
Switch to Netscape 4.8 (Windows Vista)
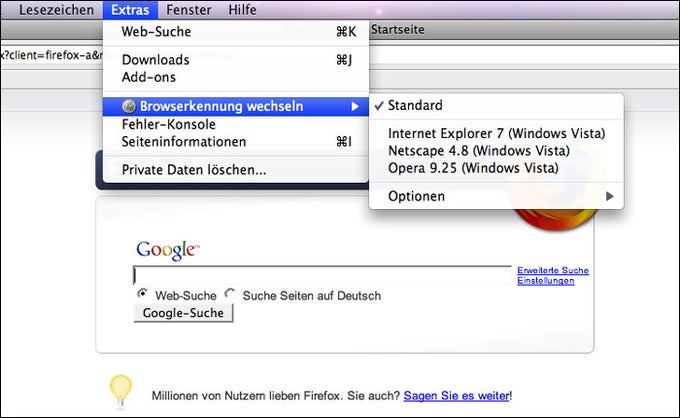pos(496,150)
